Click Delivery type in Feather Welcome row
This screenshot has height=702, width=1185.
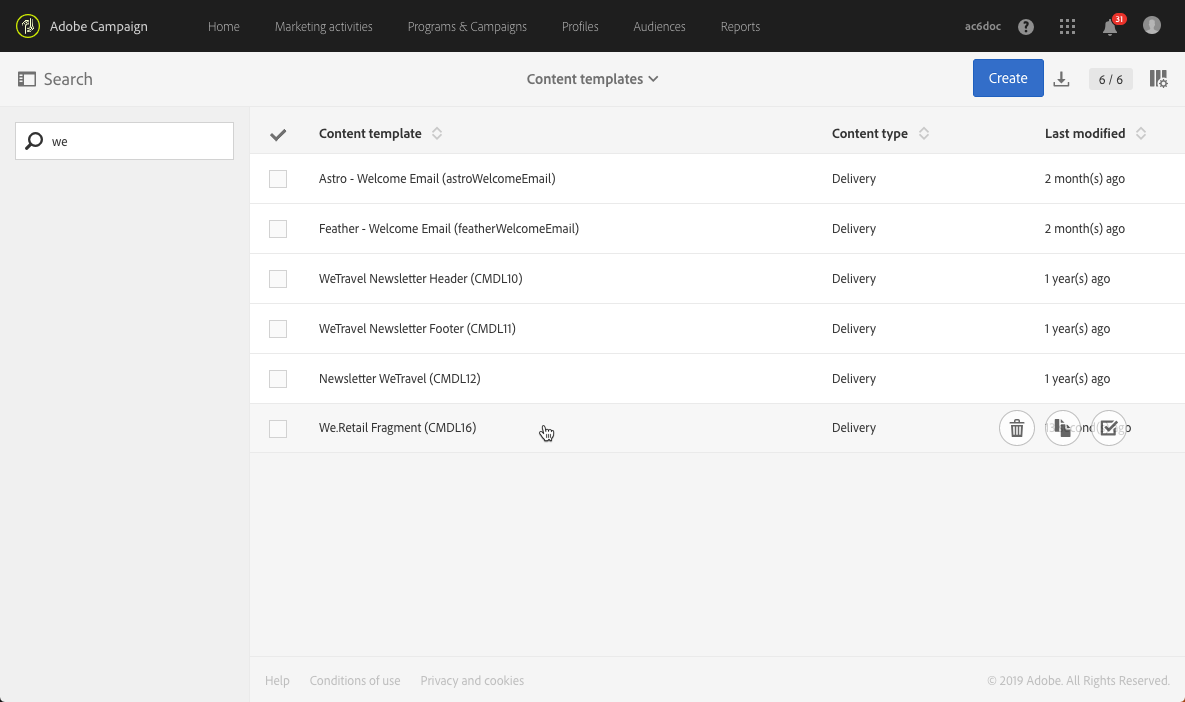(854, 228)
